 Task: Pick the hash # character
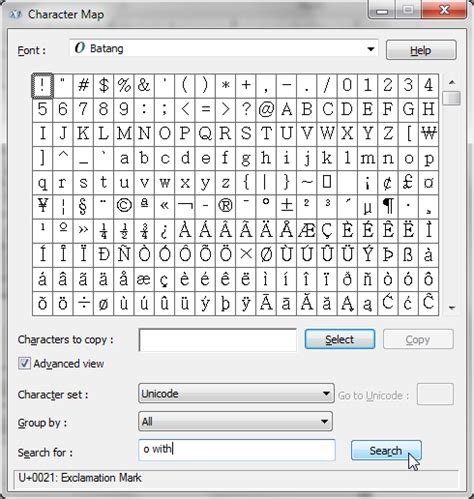(x=83, y=85)
